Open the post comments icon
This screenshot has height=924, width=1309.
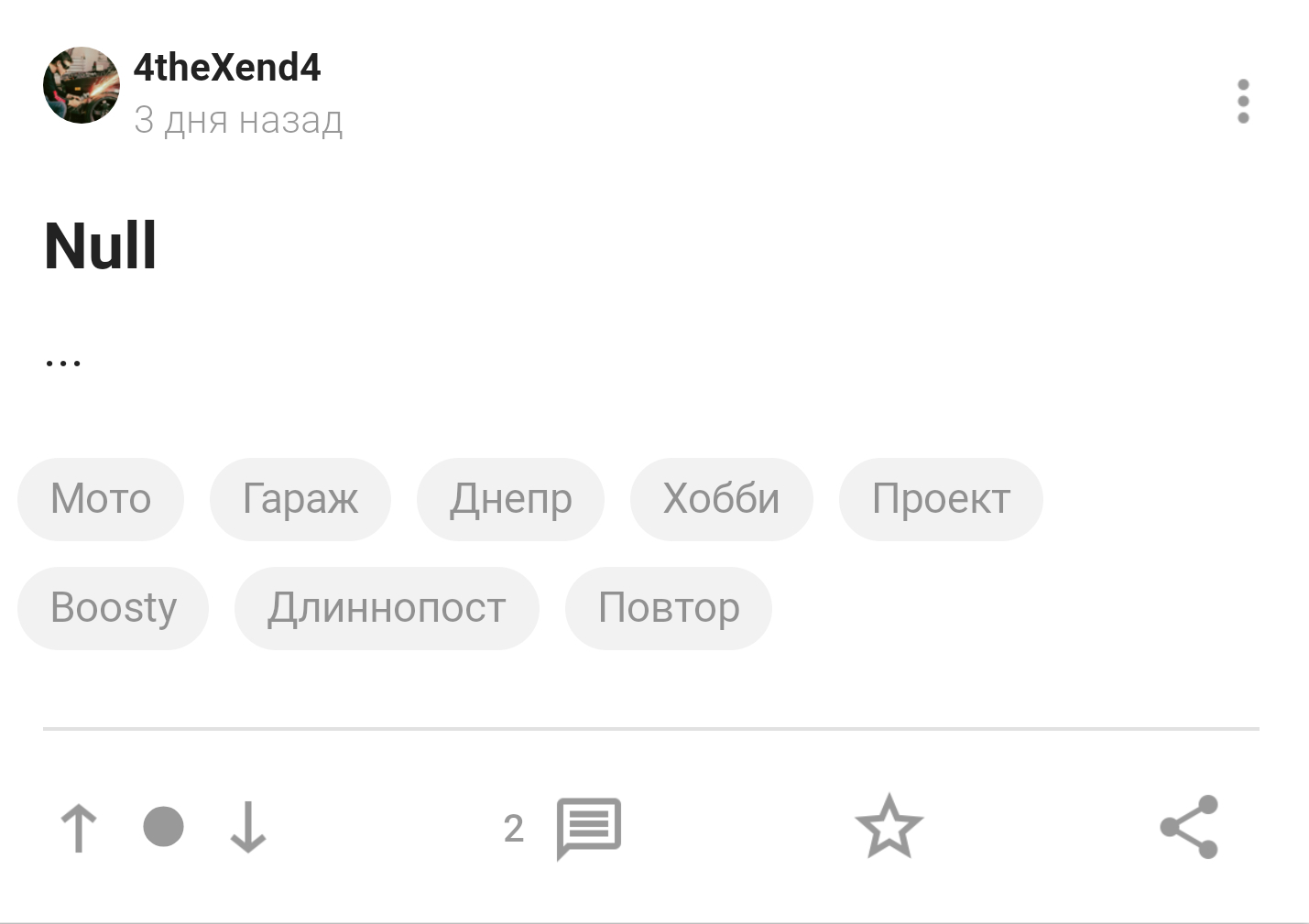pyautogui.click(x=589, y=828)
